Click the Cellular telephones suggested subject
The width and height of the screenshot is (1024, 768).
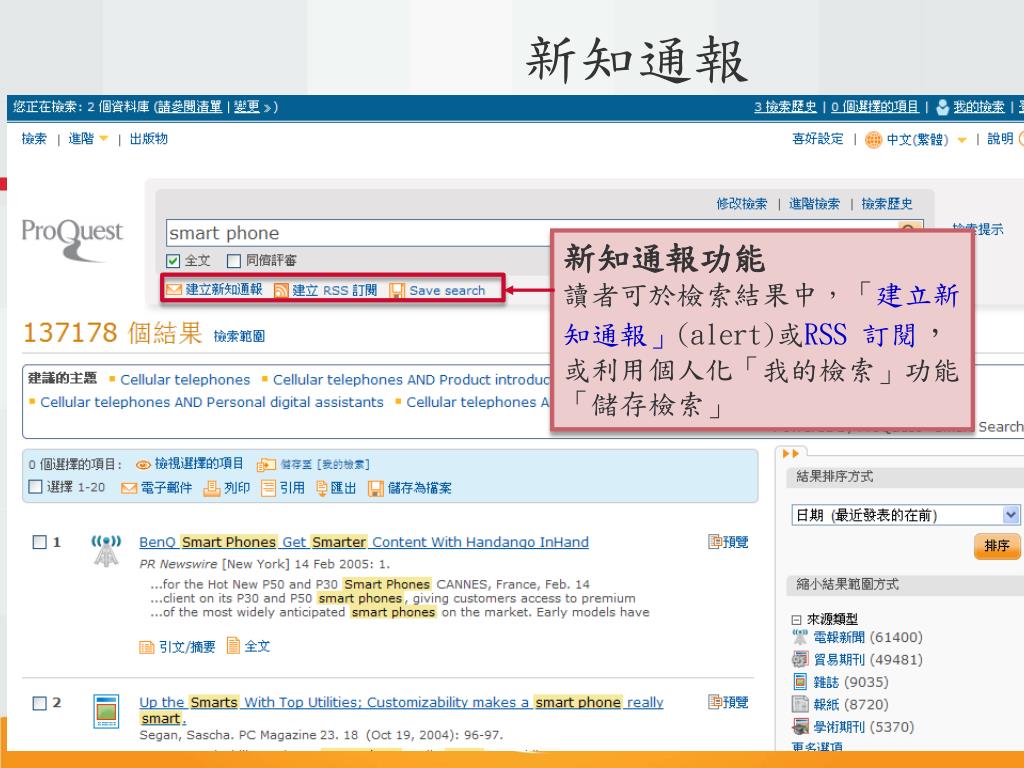(185, 379)
